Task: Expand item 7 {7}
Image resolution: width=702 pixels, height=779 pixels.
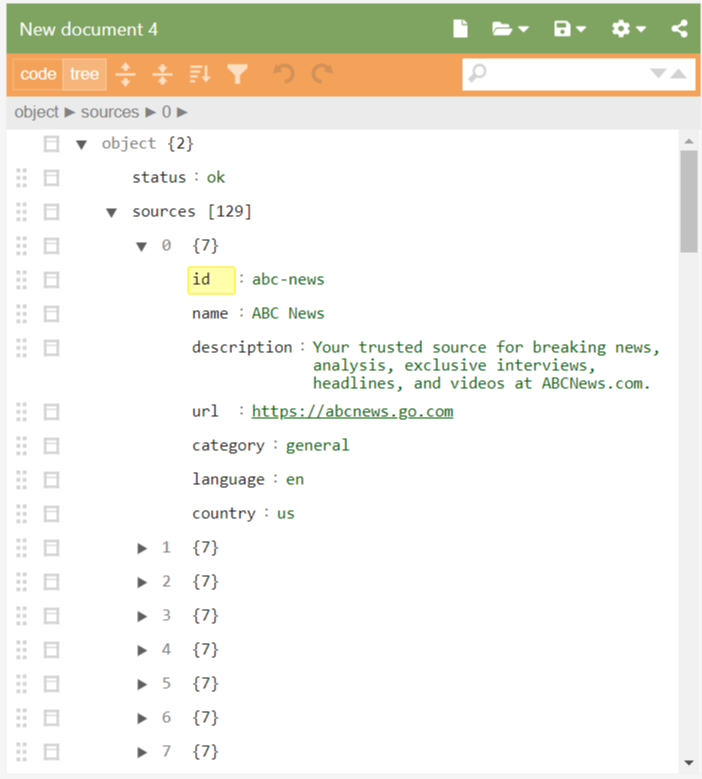Action: 142,752
